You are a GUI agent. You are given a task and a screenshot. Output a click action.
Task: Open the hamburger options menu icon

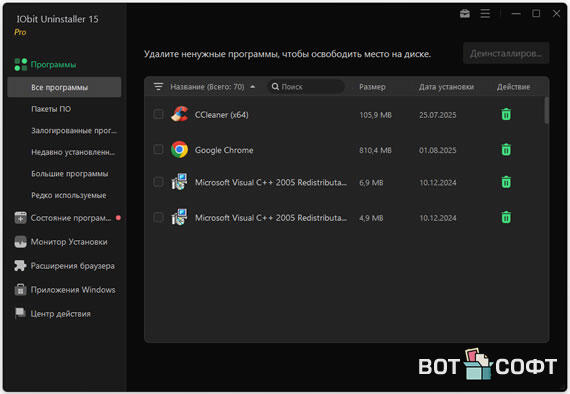click(485, 14)
